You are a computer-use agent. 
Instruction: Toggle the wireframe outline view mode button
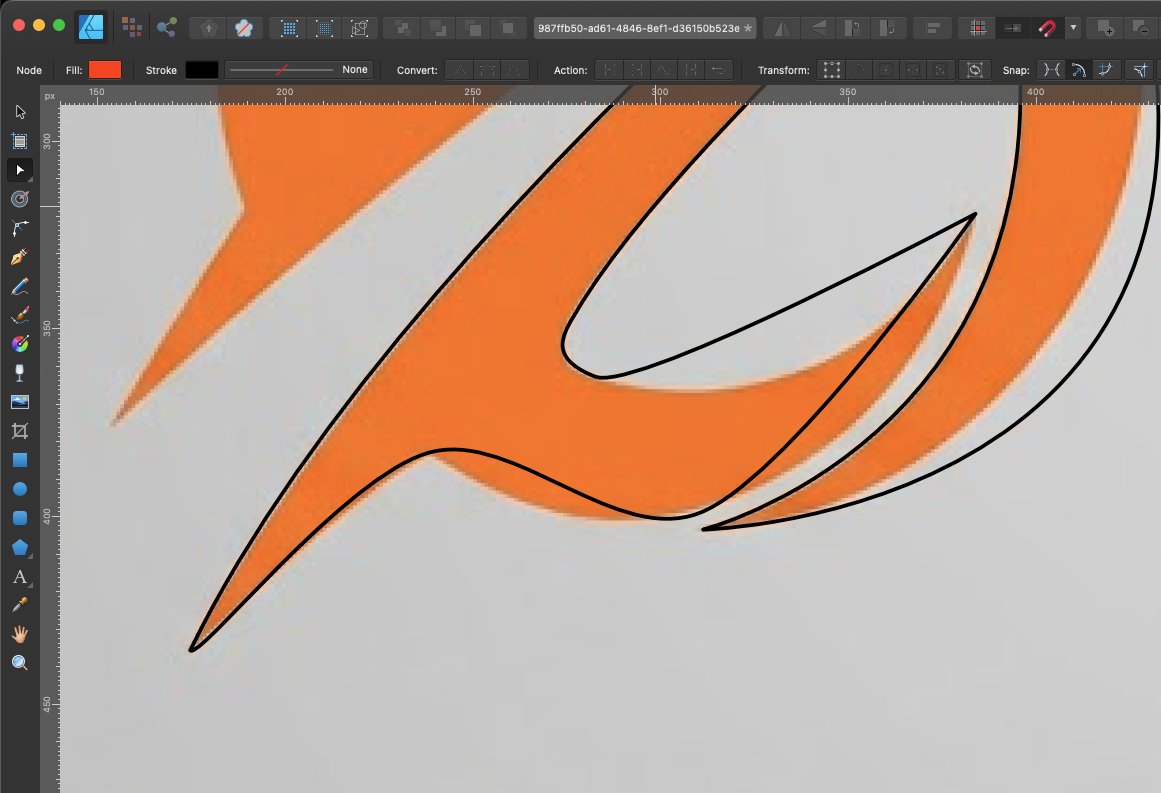[x=359, y=28]
